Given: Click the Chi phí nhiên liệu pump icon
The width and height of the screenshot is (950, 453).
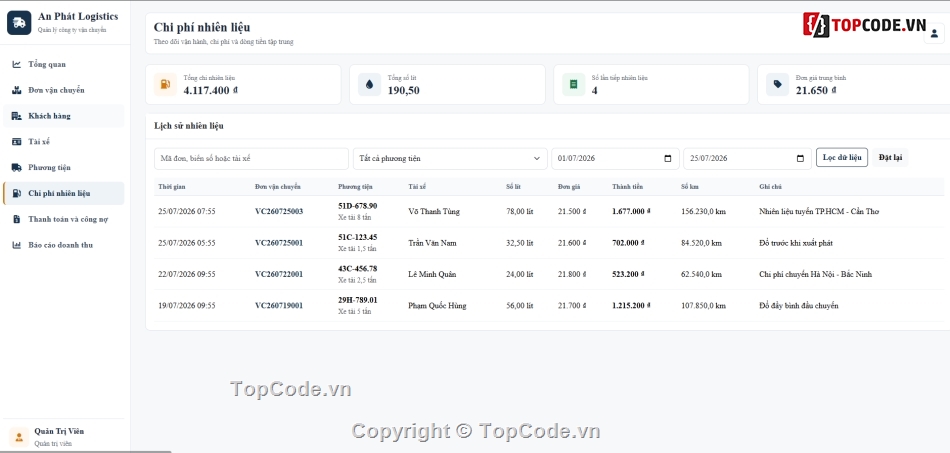Looking at the screenshot, I should click(x=16, y=193).
